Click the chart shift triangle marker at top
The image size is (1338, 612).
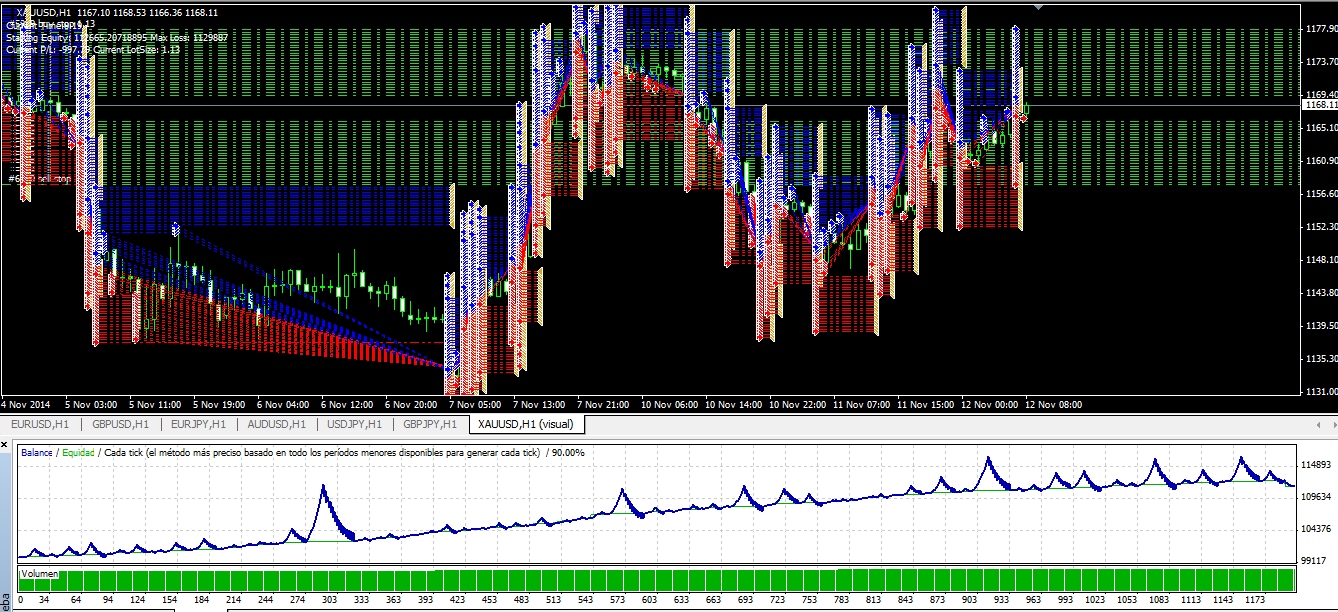[x=1040, y=7]
